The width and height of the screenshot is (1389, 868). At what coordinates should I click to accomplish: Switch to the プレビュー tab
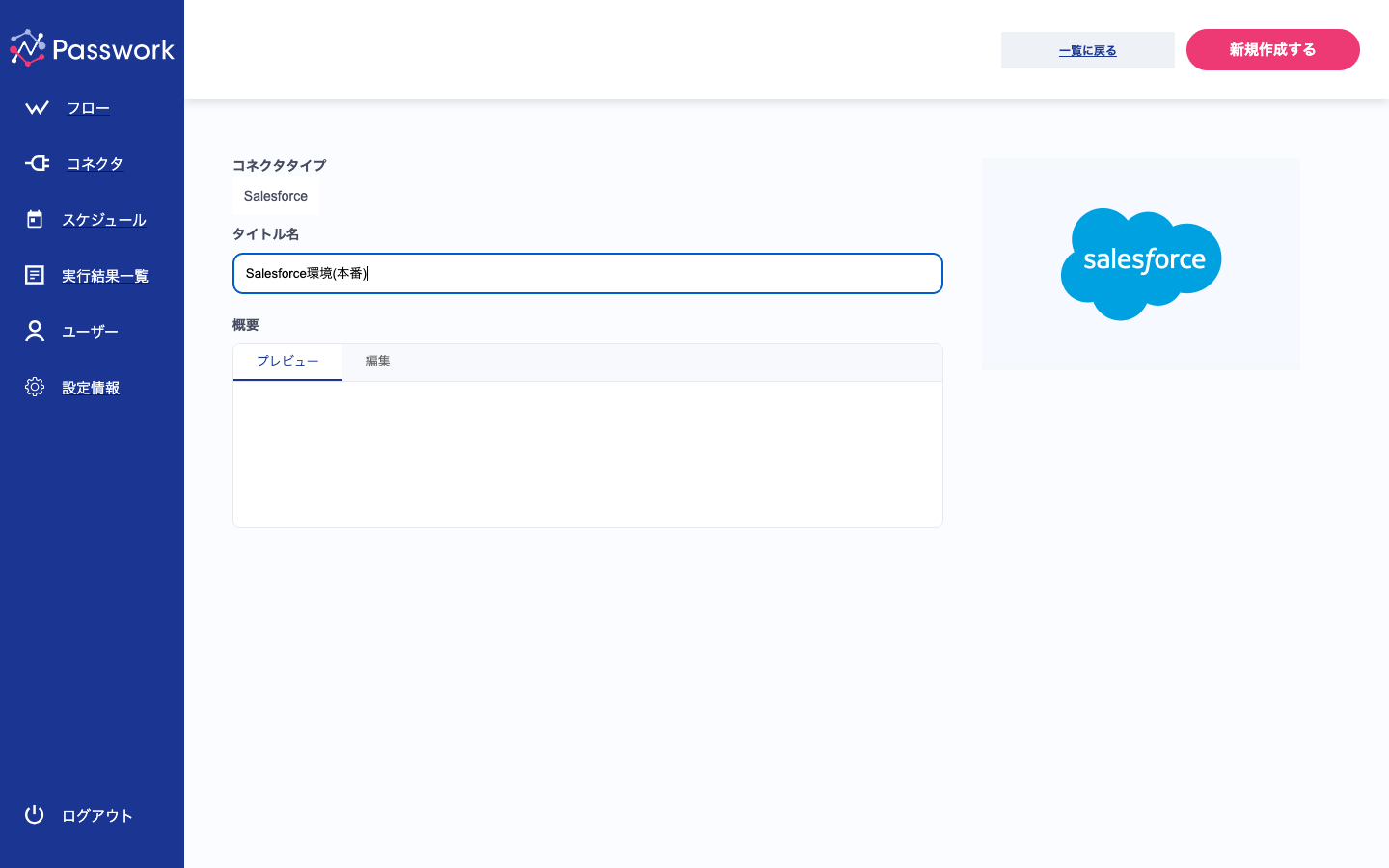click(287, 362)
